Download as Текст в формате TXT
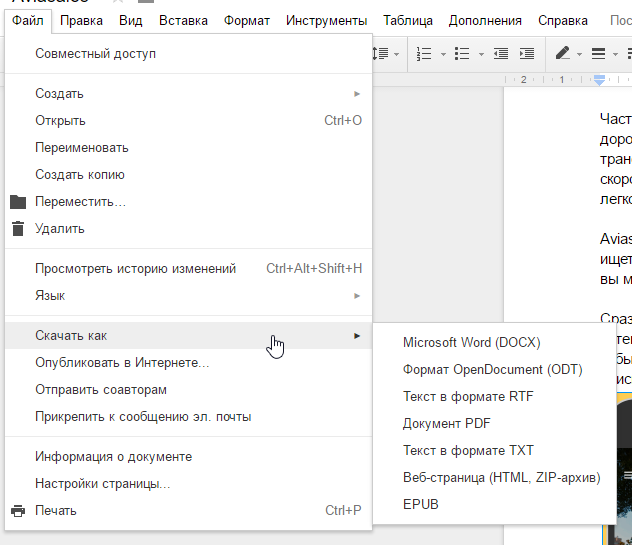The image size is (632, 545). (495, 451)
